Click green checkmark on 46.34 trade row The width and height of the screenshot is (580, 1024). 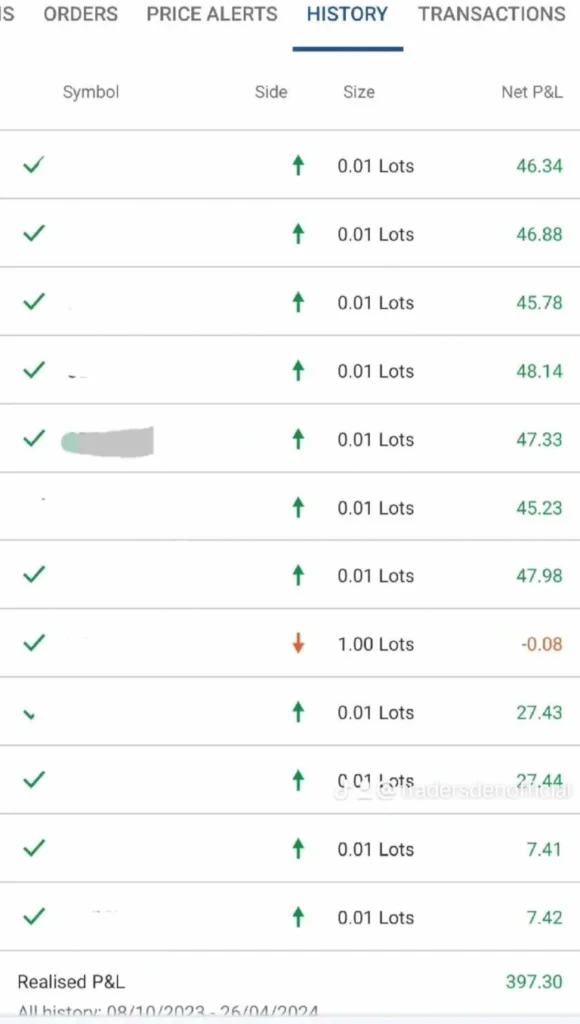[33, 165]
